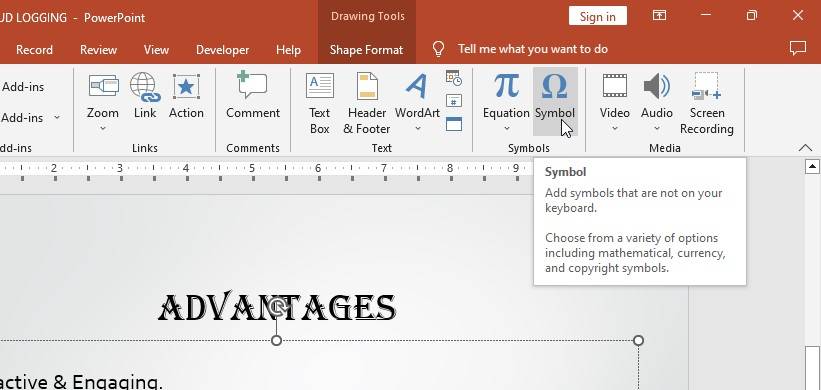The width and height of the screenshot is (821, 390).
Task: Click the top-middle sizing handle
Action: 276,341
